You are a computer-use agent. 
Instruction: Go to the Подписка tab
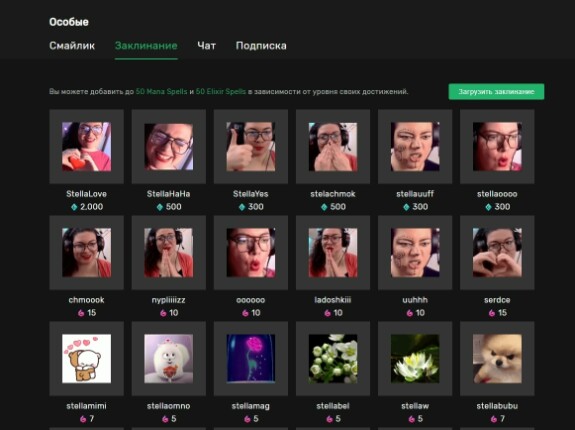pos(261,46)
